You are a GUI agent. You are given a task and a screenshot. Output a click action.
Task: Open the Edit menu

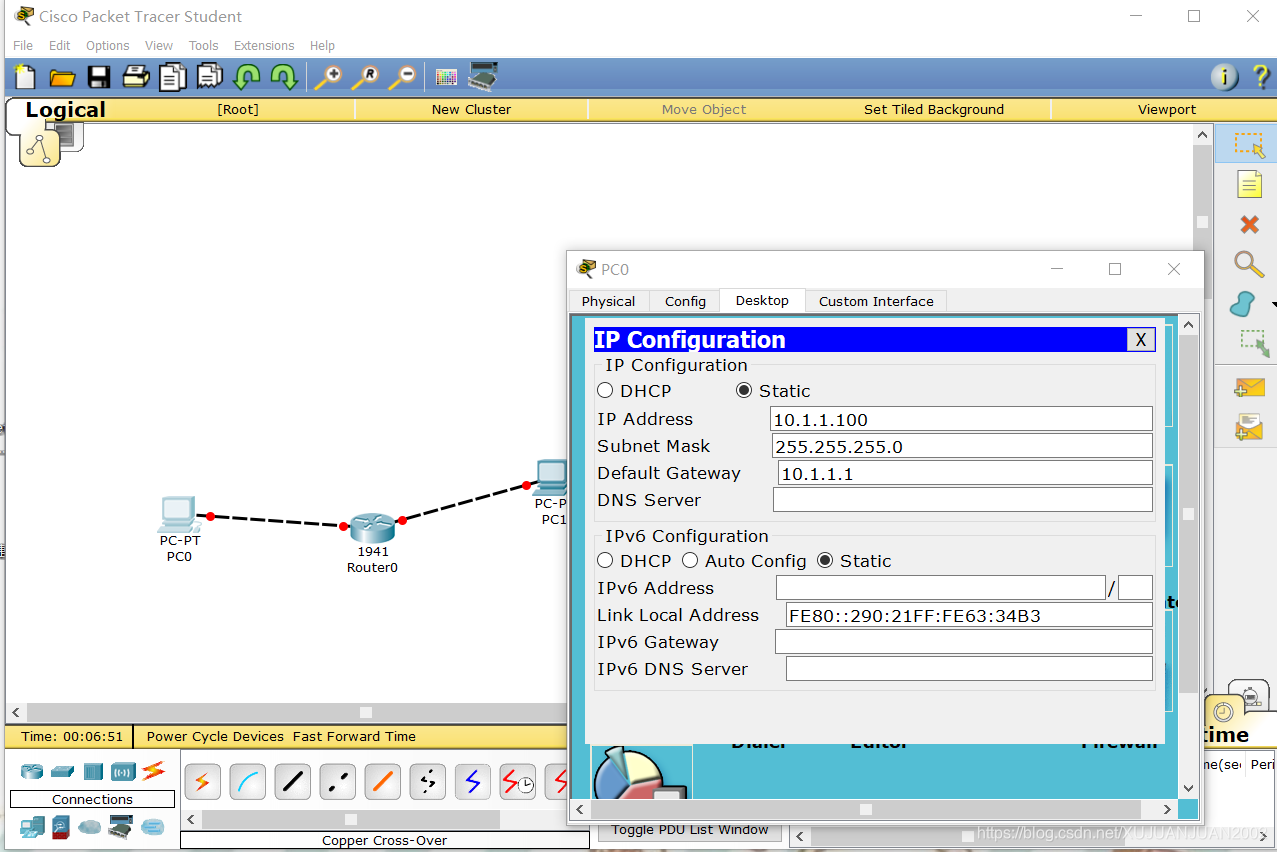60,46
